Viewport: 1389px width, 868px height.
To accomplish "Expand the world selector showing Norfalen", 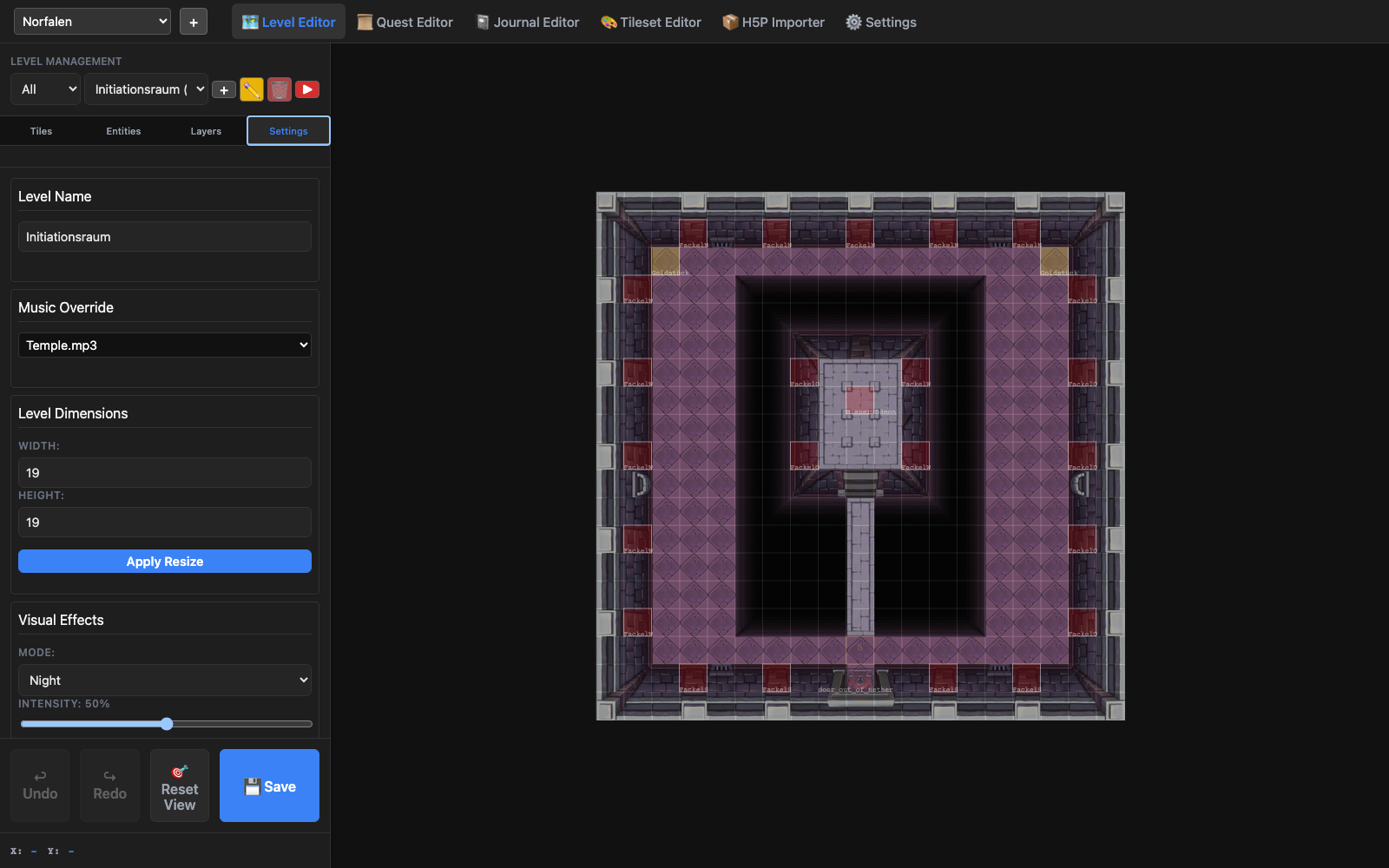I will (91, 21).
